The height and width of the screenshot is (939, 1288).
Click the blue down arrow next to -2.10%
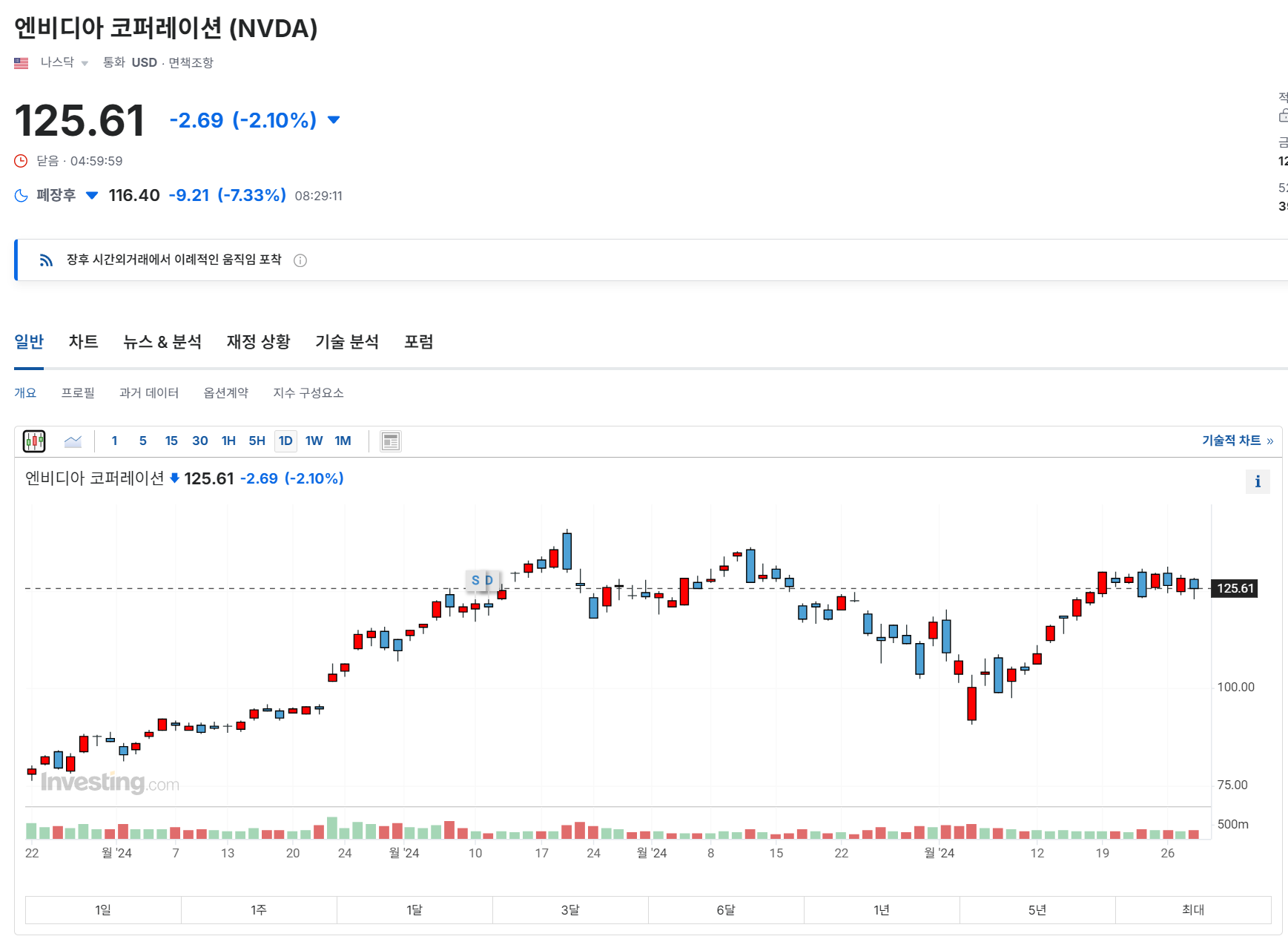tap(334, 120)
